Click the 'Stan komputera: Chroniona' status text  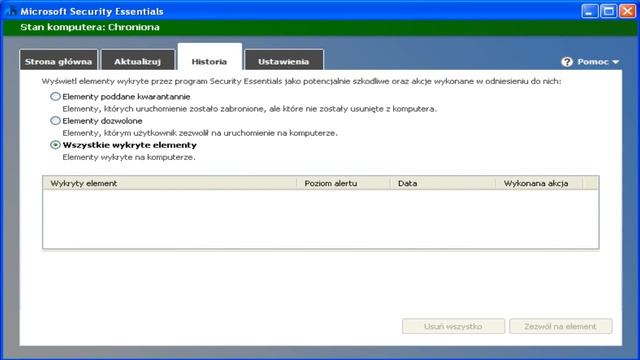coord(90,27)
